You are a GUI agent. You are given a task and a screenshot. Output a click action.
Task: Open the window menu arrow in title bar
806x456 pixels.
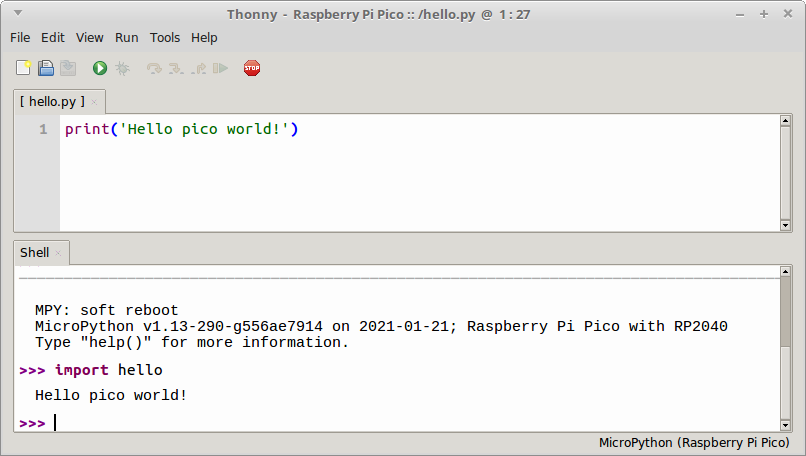click(x=18, y=13)
